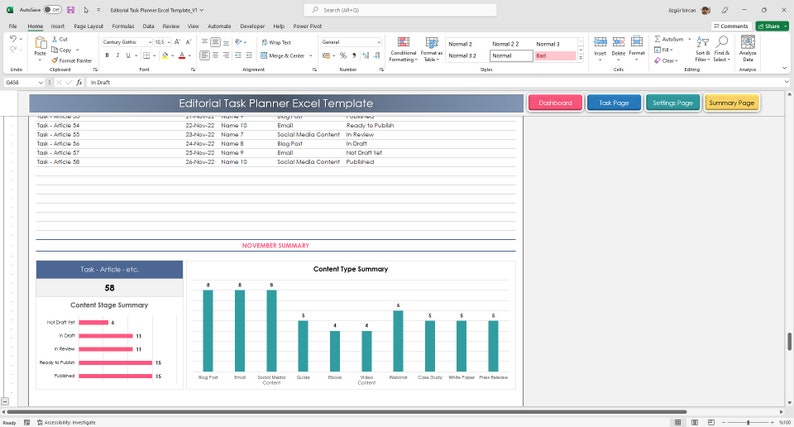This screenshot has width=794, height=427.
Task: Click Merge & Center
Action: (x=283, y=56)
